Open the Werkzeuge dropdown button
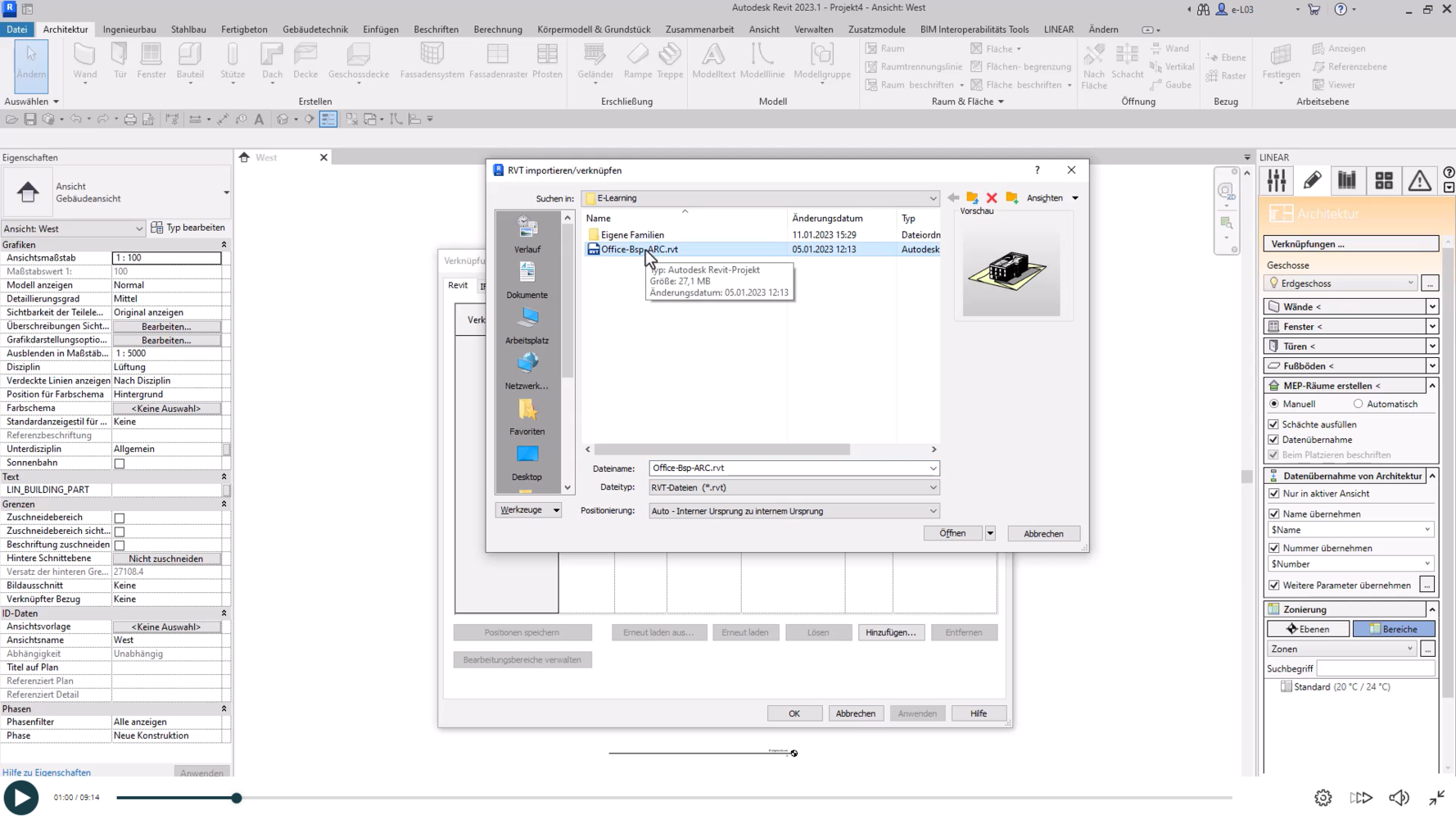Image resolution: width=1456 pixels, height=819 pixels. [x=528, y=510]
